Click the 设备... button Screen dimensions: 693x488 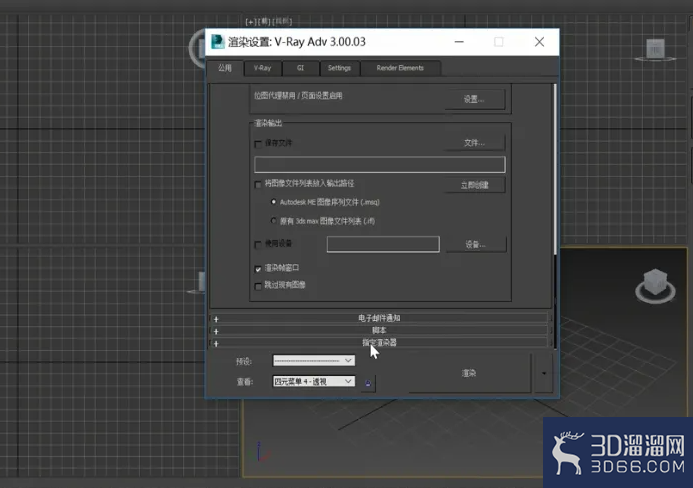click(x=476, y=244)
